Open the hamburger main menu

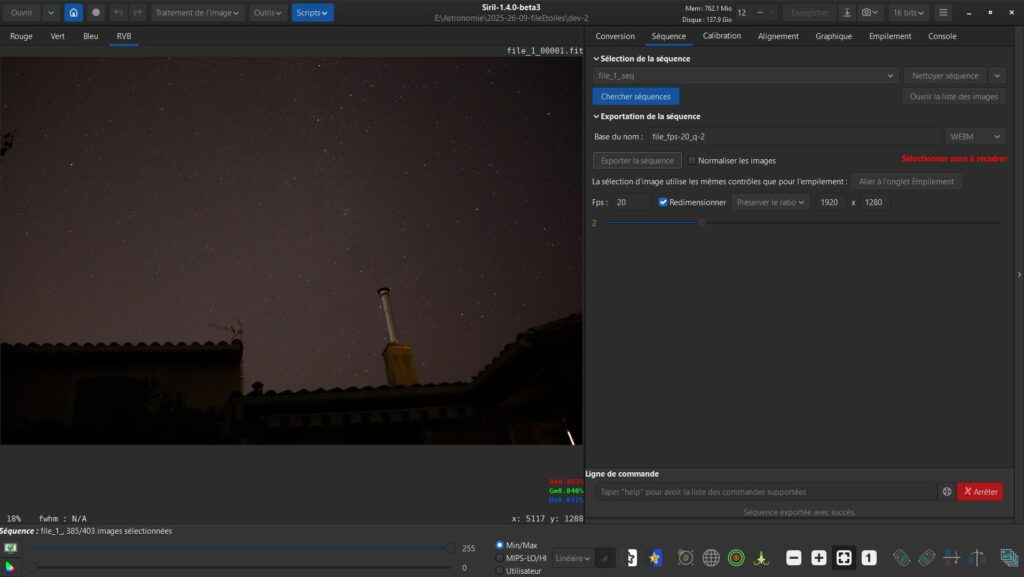click(943, 13)
